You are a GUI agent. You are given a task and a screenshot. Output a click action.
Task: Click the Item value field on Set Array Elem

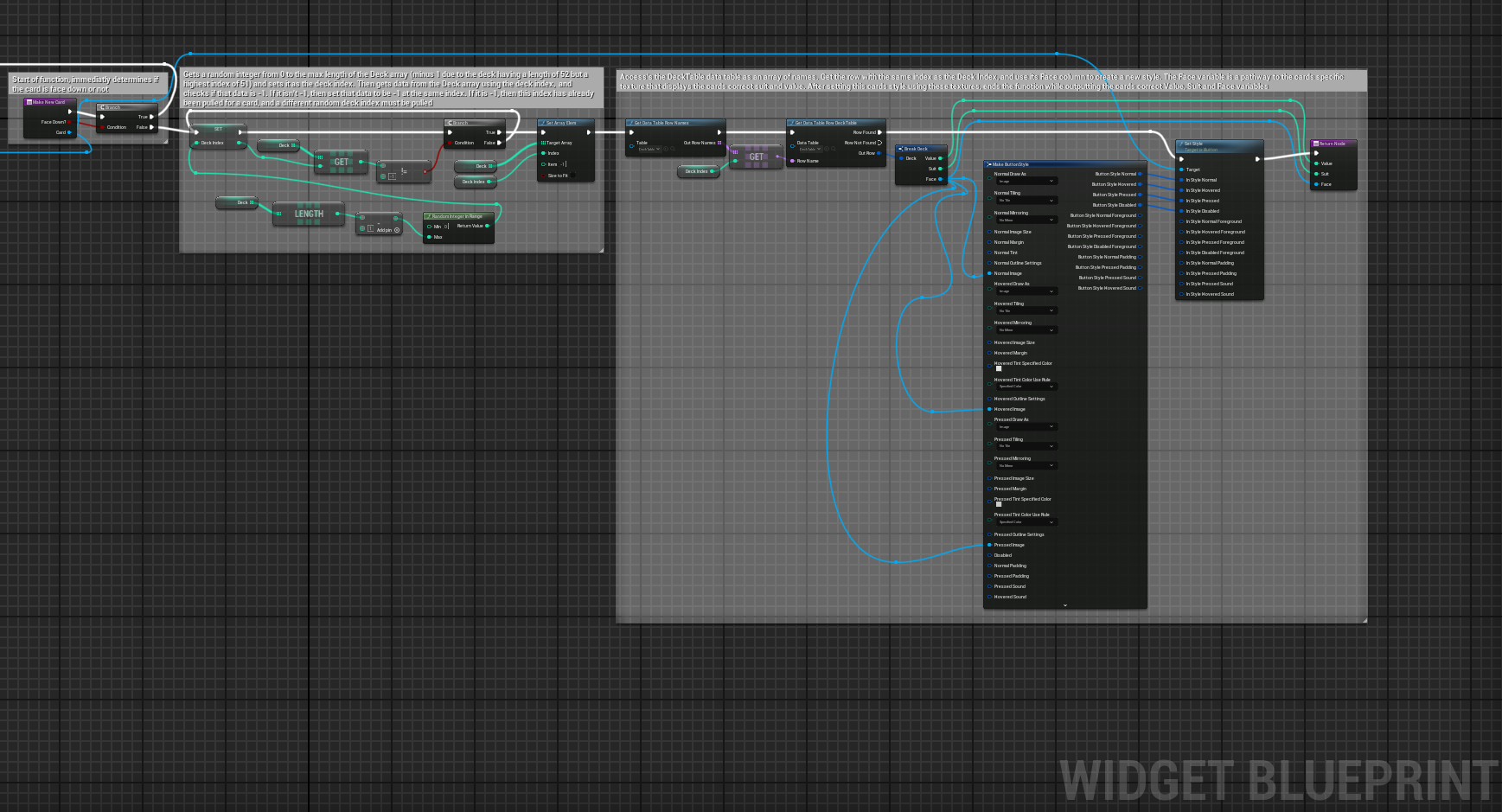[563, 164]
